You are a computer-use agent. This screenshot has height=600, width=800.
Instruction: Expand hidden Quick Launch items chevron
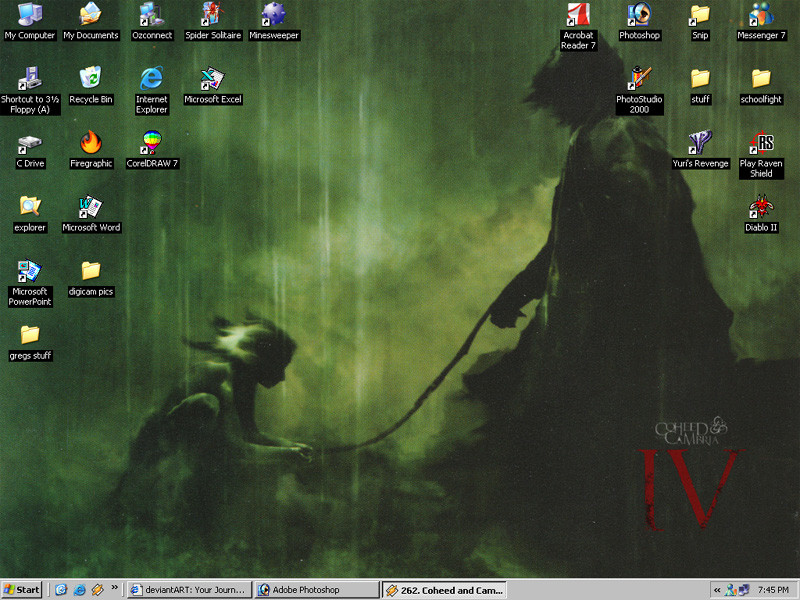tap(114, 587)
